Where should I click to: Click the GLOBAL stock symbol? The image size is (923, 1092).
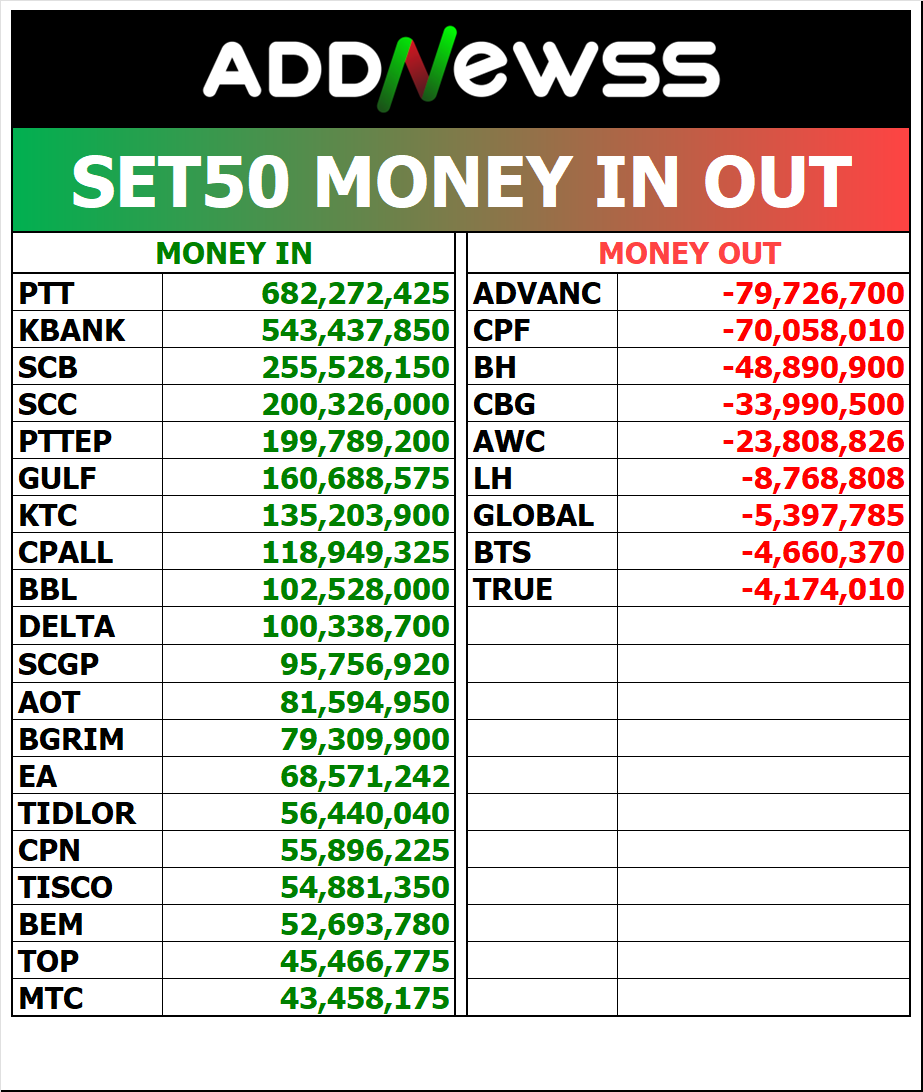[534, 516]
